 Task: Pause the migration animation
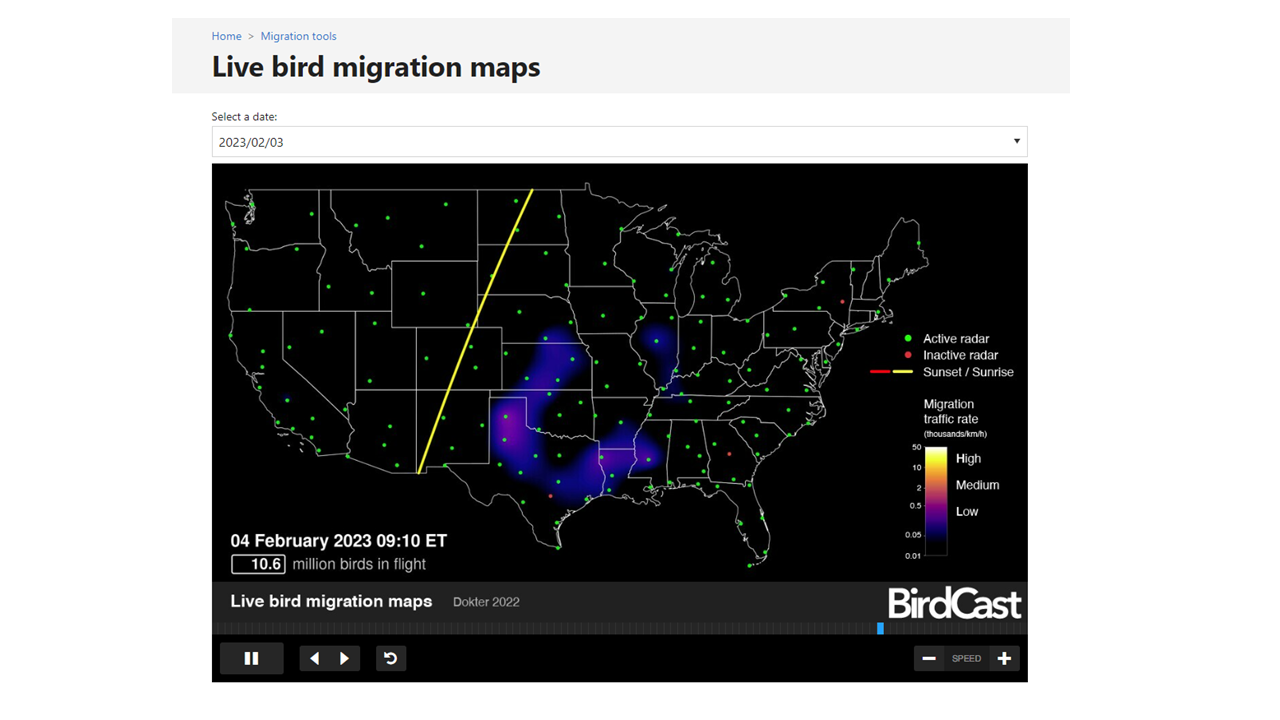coord(250,658)
